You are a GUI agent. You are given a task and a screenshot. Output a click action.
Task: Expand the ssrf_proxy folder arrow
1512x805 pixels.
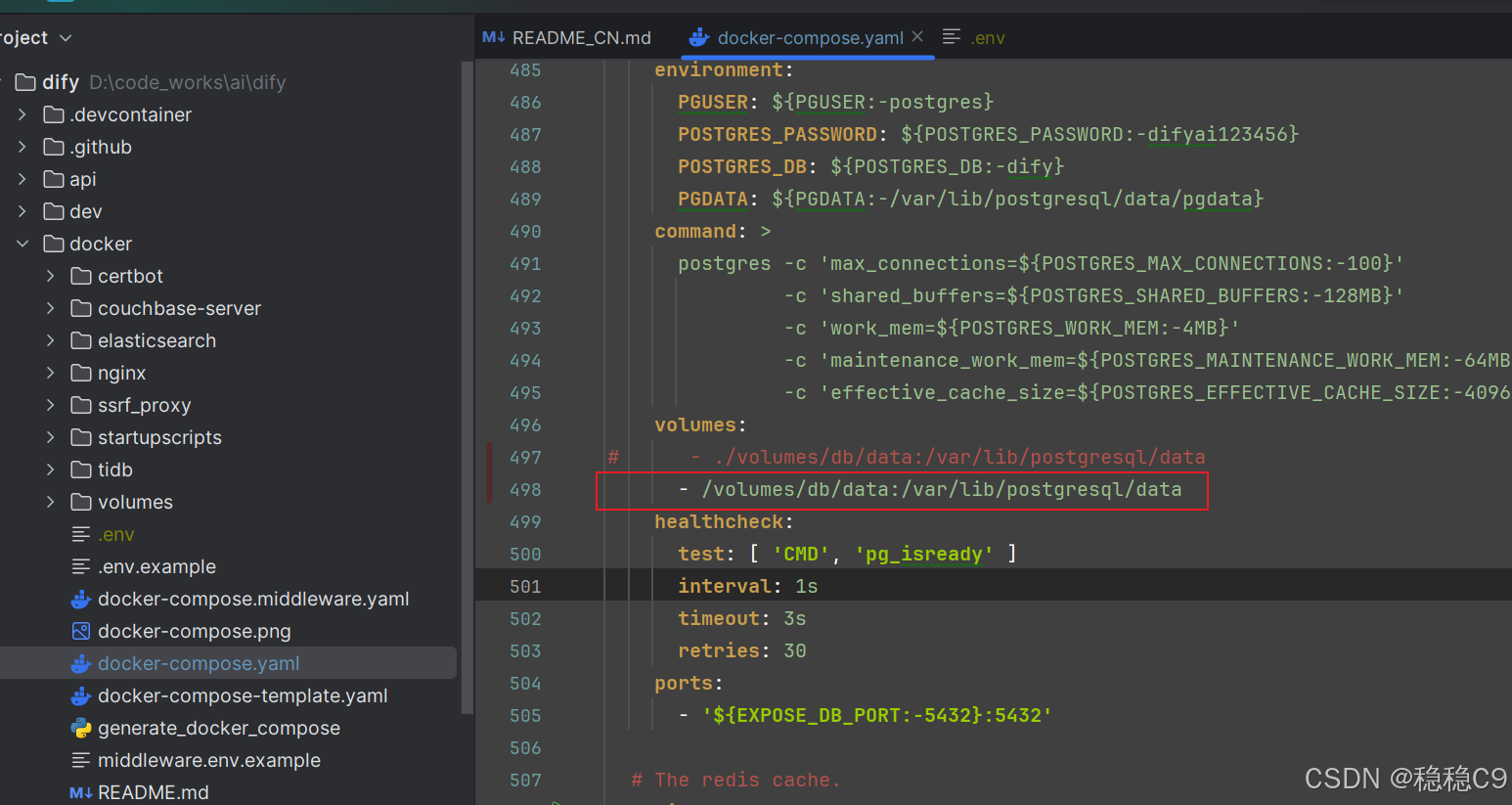(51, 405)
